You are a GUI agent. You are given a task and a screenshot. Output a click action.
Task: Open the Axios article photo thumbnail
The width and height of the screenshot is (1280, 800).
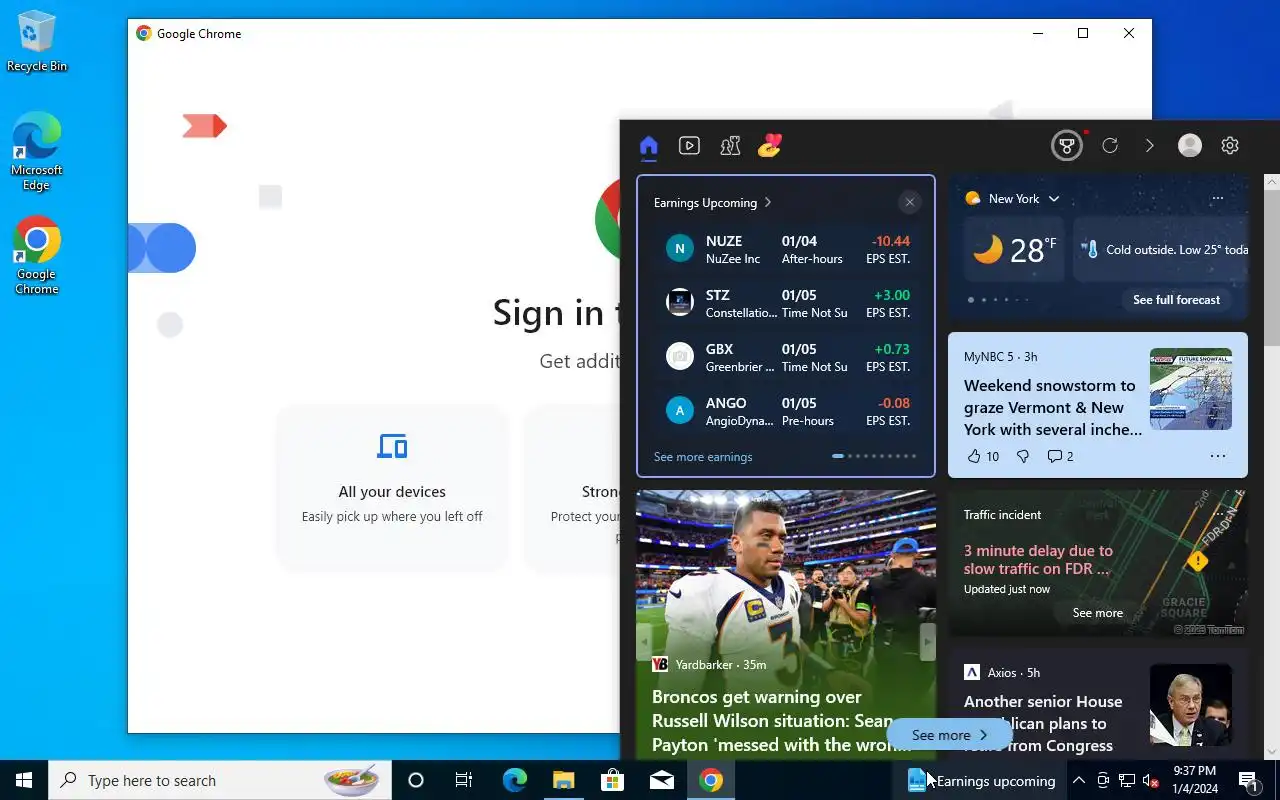pyautogui.click(x=1190, y=705)
